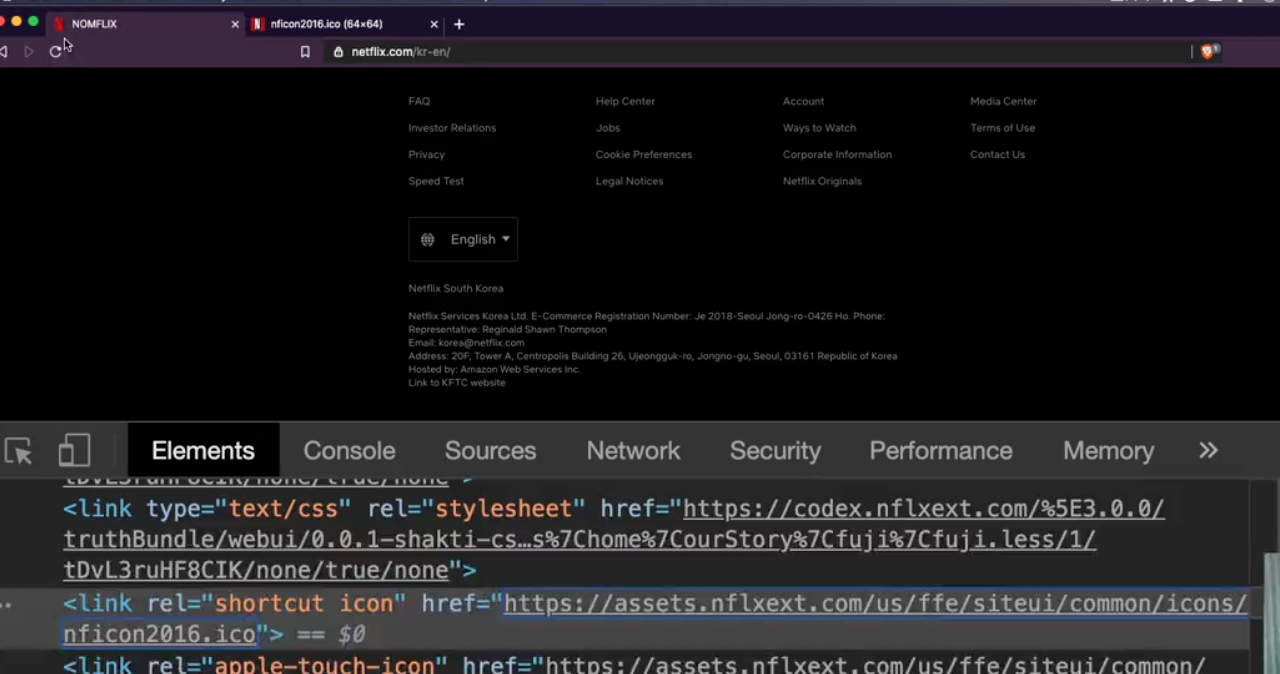The height and width of the screenshot is (674, 1280).
Task: Click the globe icon in language selector
Action: [x=427, y=239]
